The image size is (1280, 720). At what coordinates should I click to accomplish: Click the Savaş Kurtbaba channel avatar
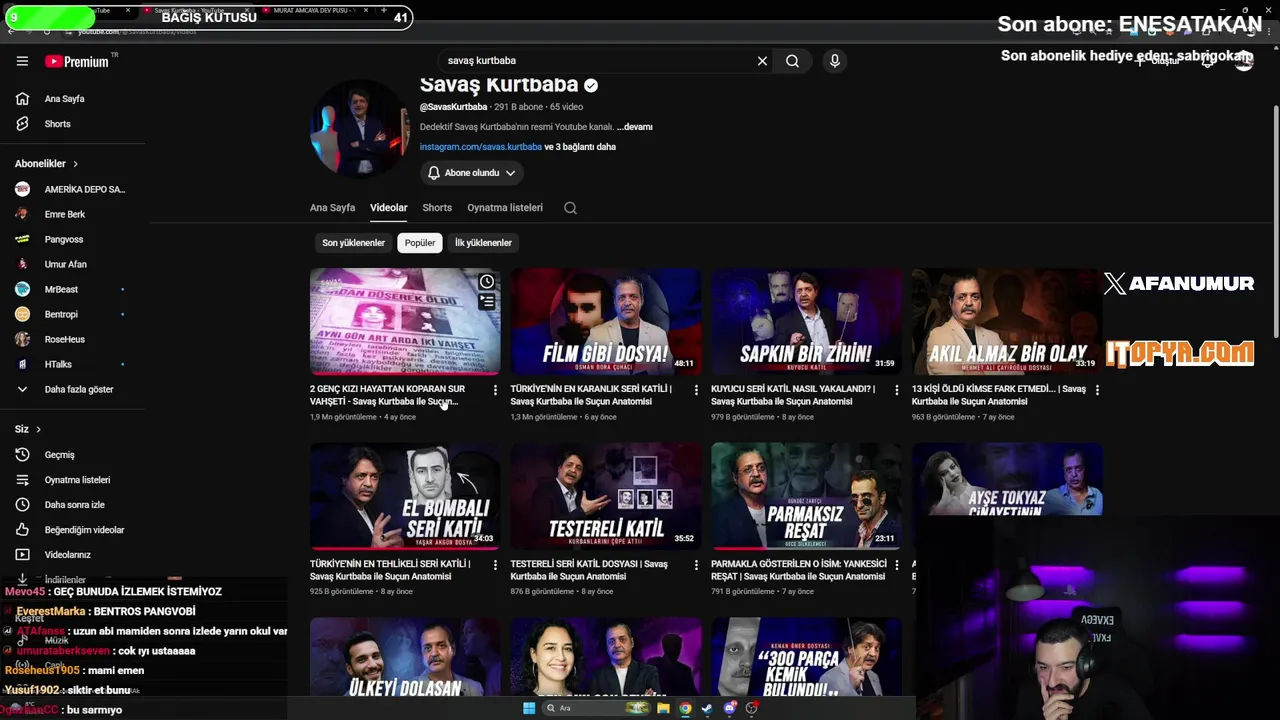click(360, 128)
